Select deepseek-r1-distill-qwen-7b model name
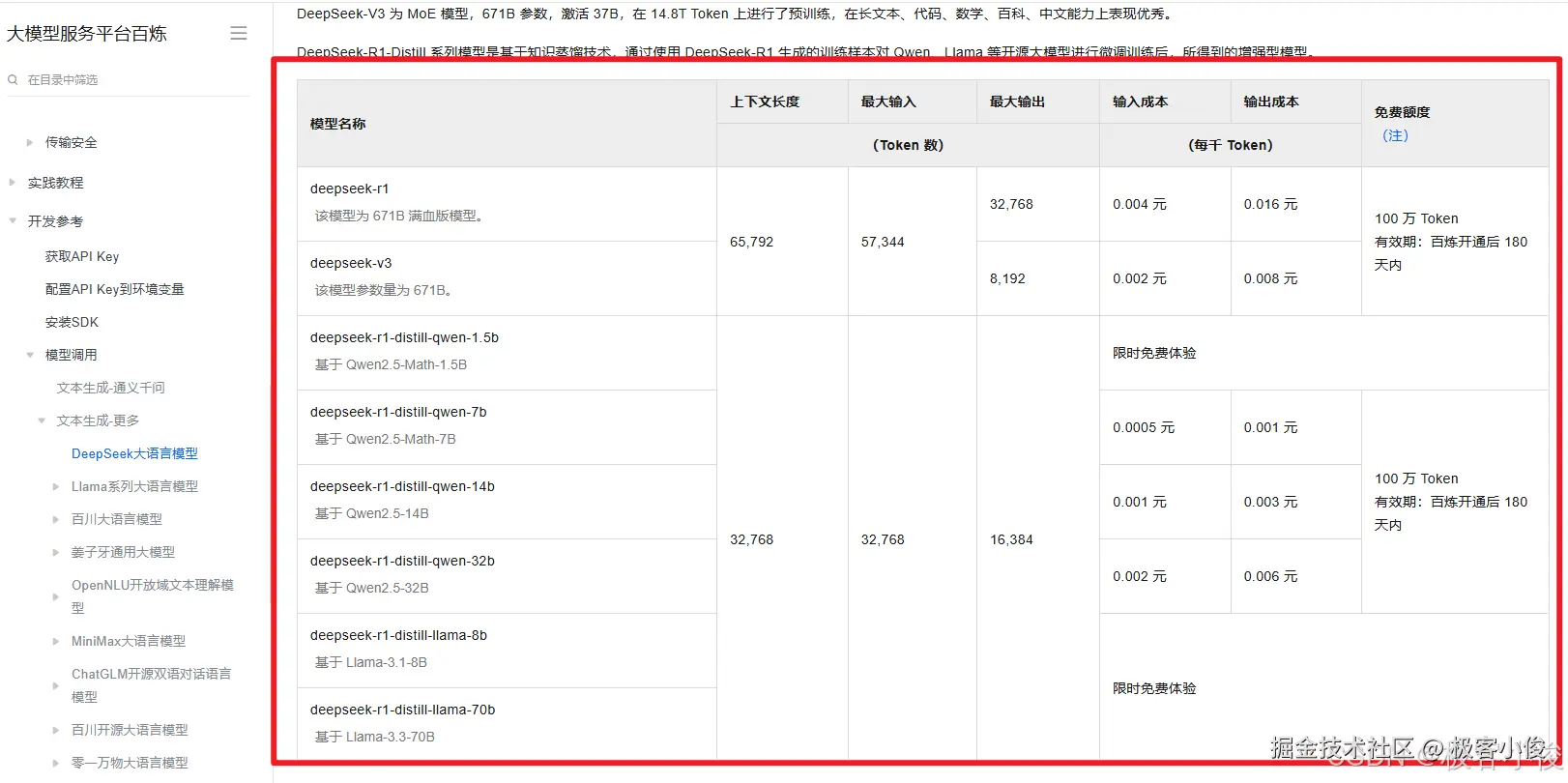The height and width of the screenshot is (783, 1568). (398, 412)
